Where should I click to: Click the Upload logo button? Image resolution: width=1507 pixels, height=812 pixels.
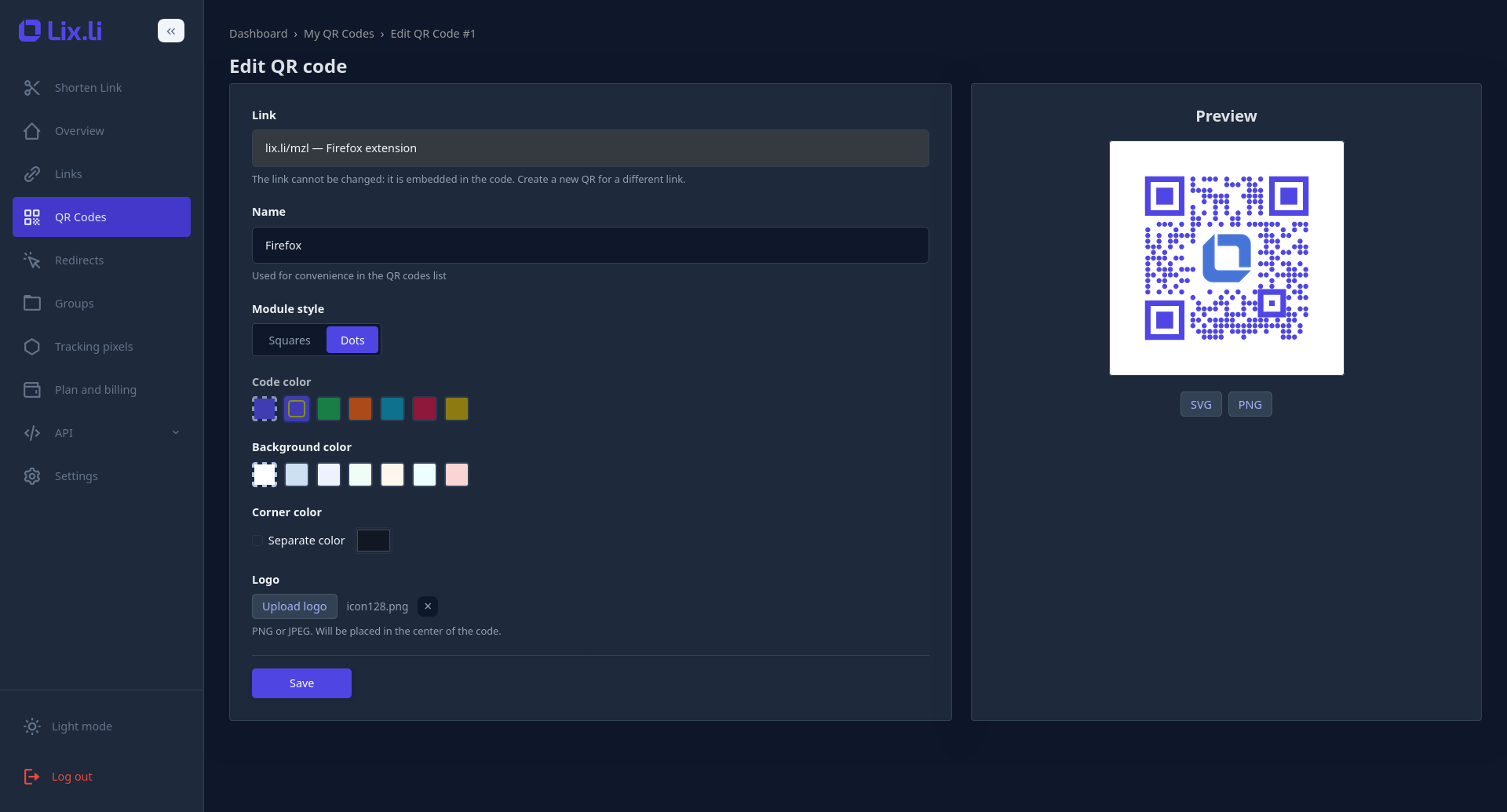point(294,606)
